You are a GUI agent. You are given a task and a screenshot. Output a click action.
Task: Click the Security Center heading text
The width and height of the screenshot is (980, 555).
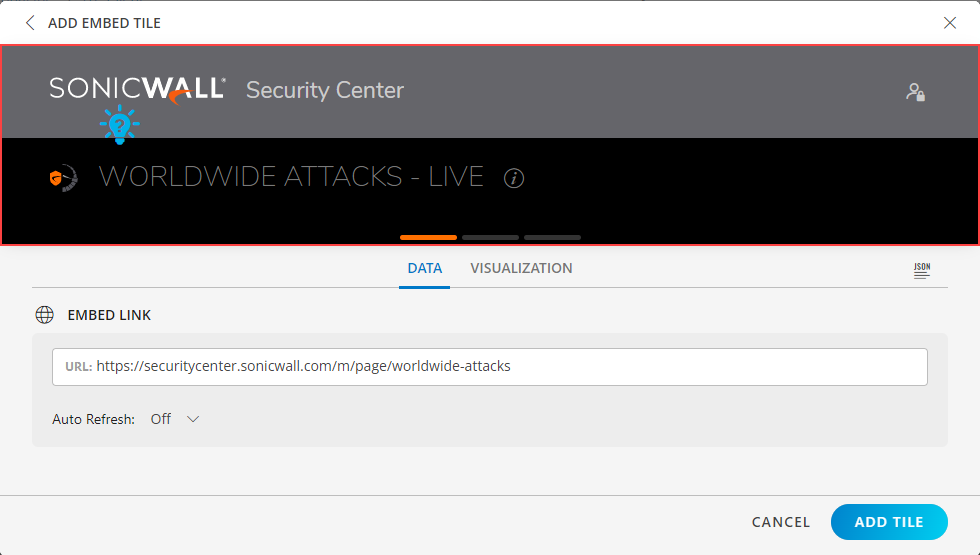[x=325, y=91]
